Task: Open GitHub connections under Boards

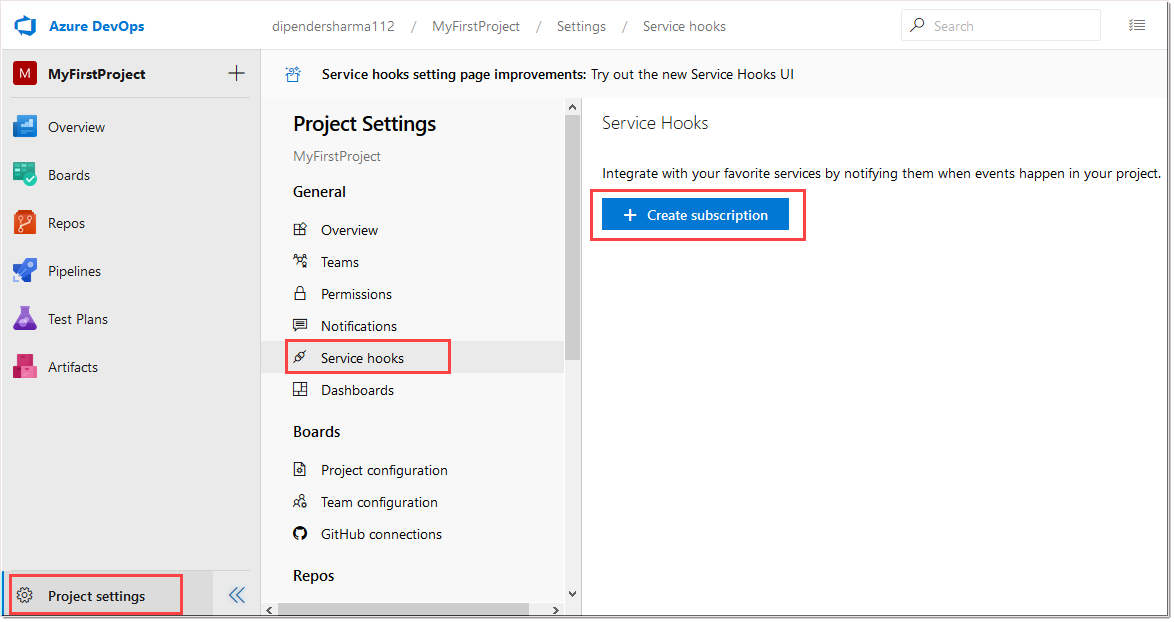Action: click(x=381, y=534)
